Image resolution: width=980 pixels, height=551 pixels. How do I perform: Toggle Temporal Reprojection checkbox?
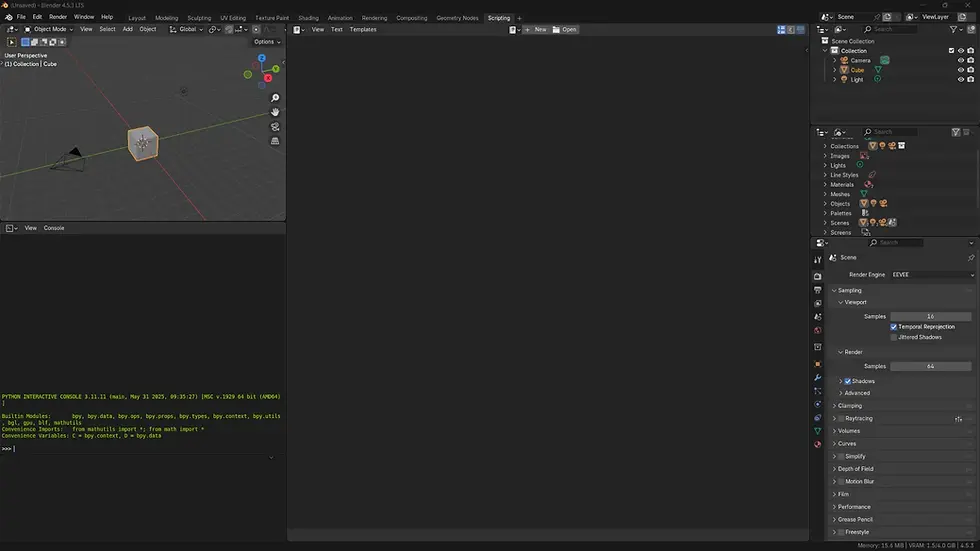click(894, 327)
